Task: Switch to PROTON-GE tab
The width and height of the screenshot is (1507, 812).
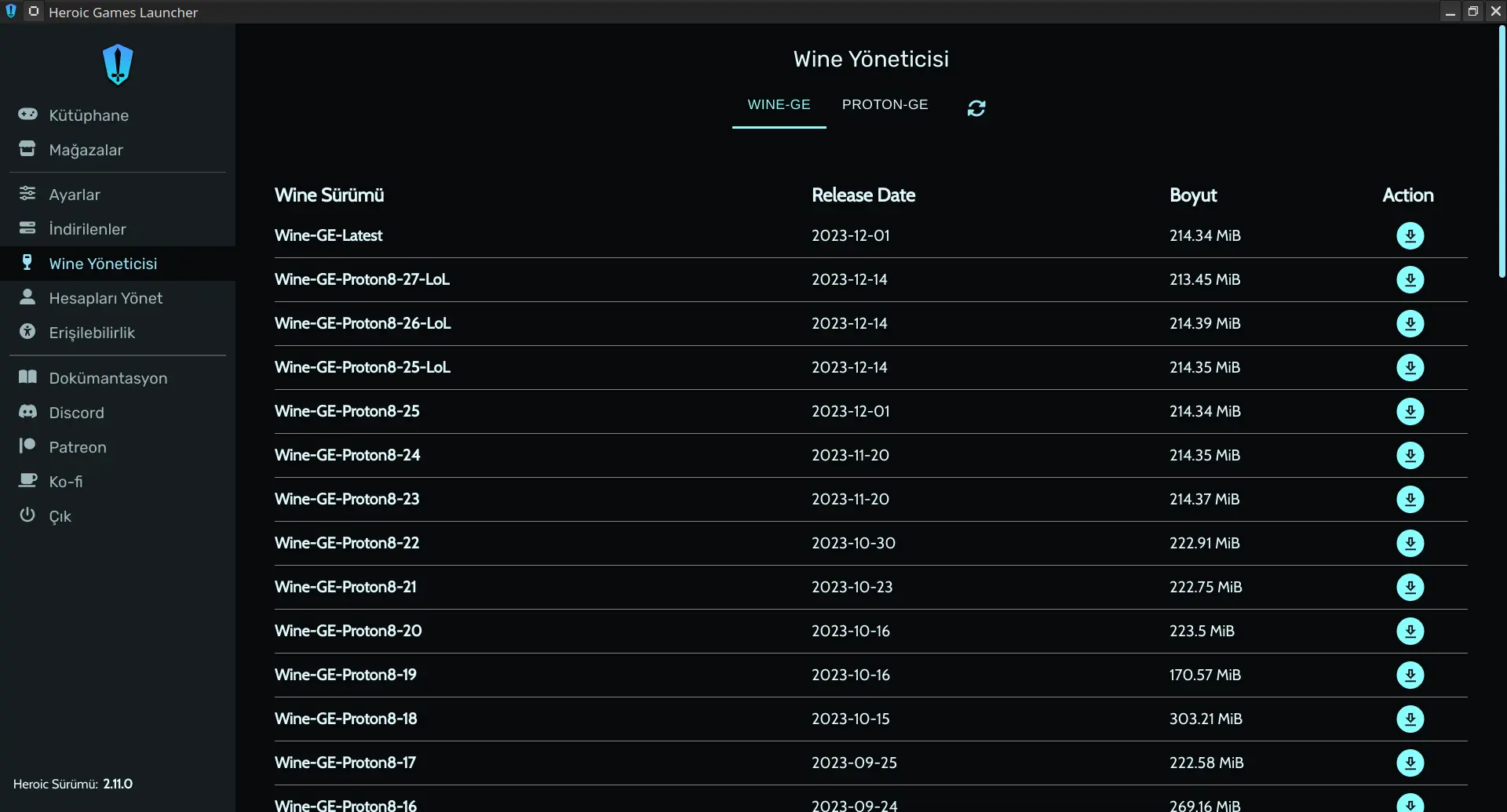Action: [885, 104]
